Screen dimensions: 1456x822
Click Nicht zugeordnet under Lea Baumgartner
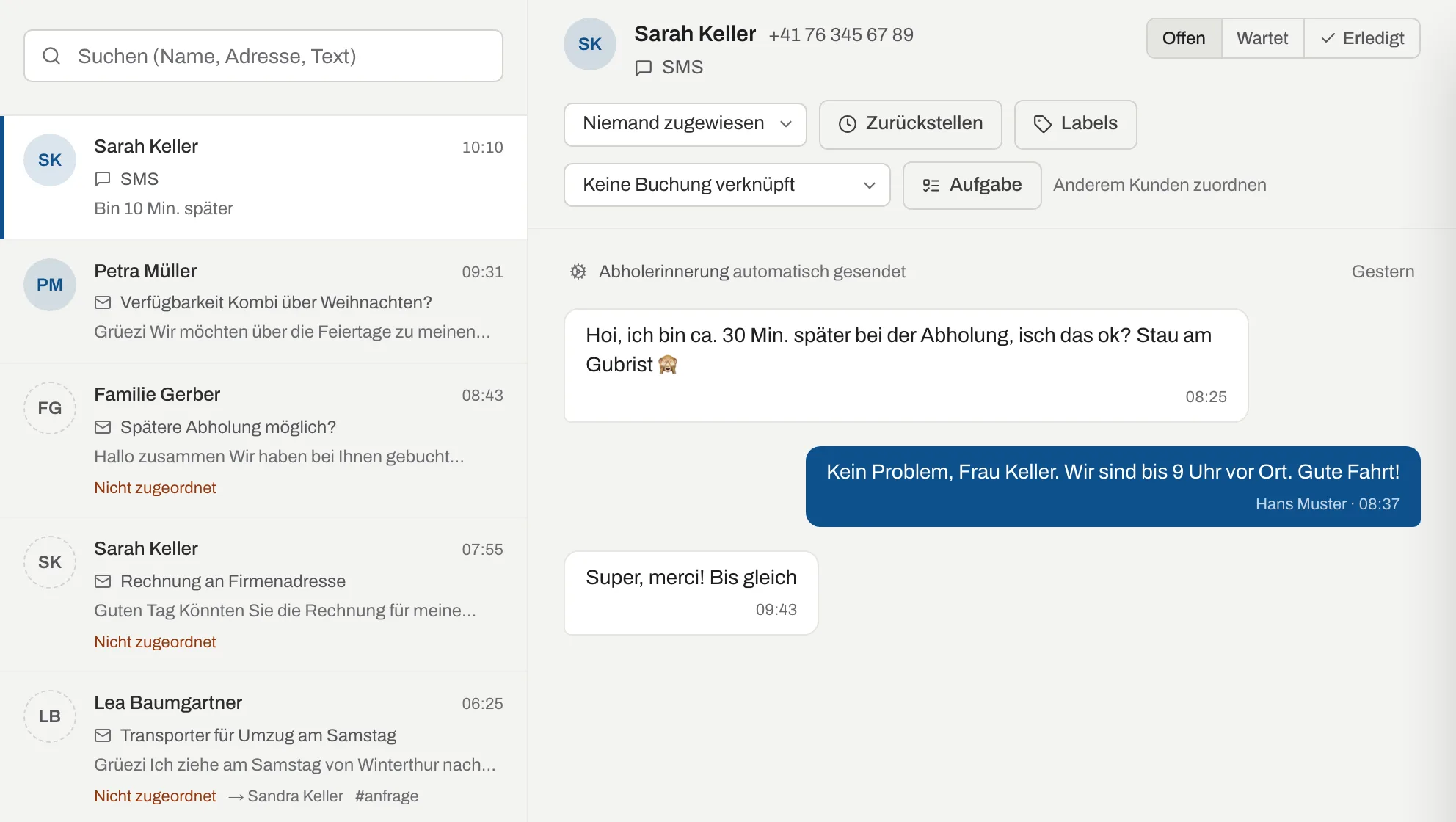[x=155, y=796]
